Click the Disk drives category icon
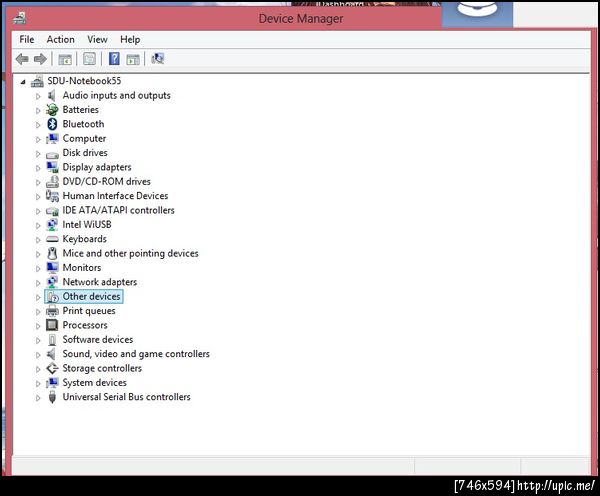 click(x=52, y=154)
